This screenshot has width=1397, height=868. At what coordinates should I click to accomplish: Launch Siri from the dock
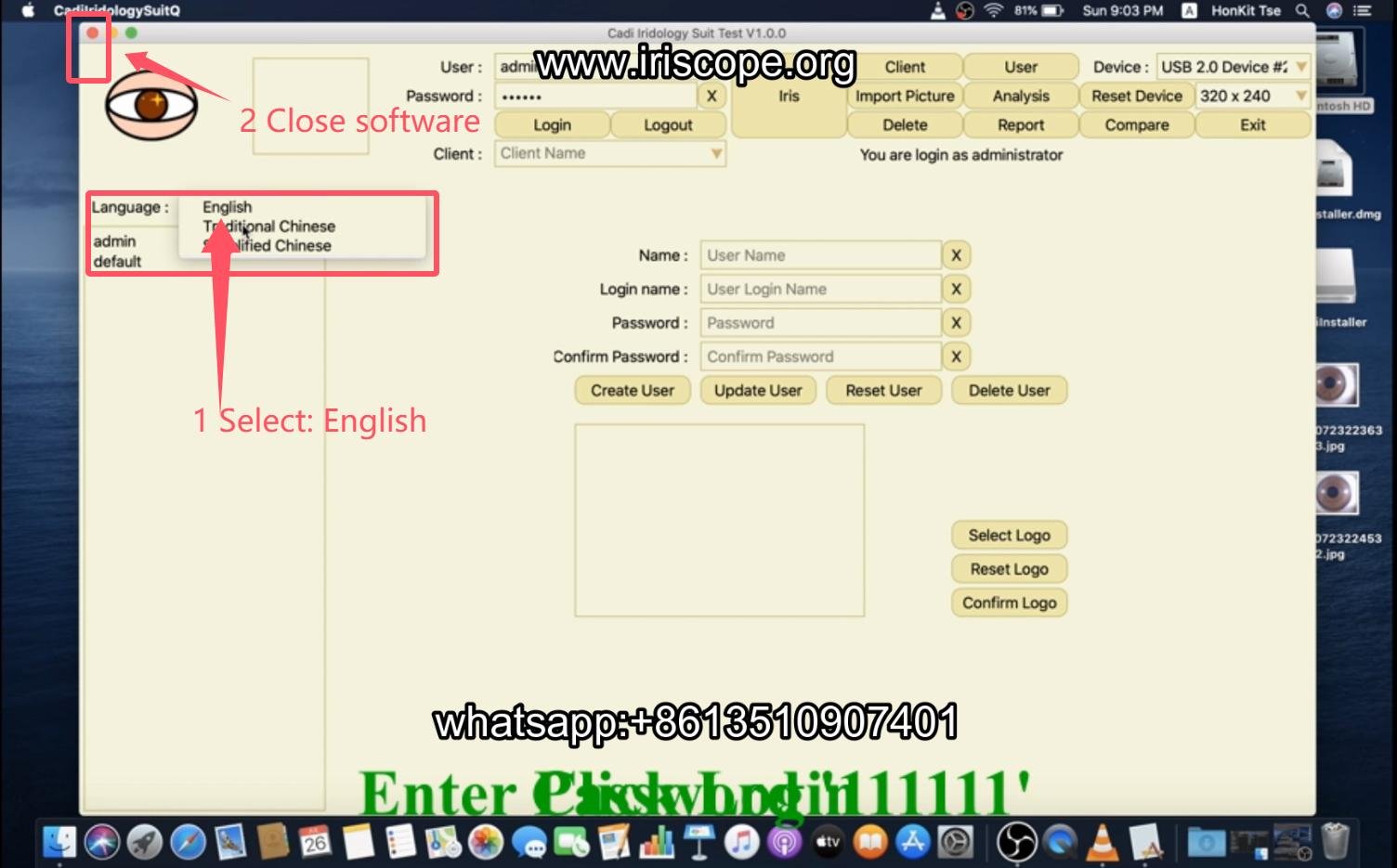click(x=102, y=843)
